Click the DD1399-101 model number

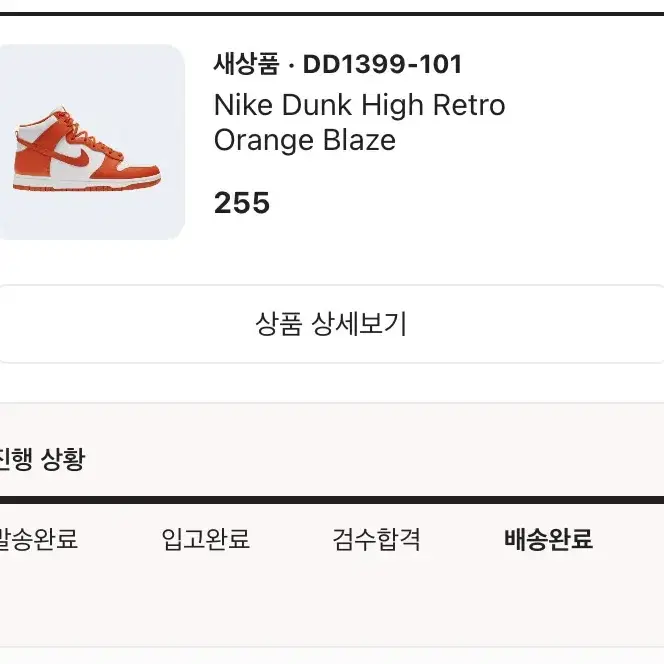(x=382, y=64)
